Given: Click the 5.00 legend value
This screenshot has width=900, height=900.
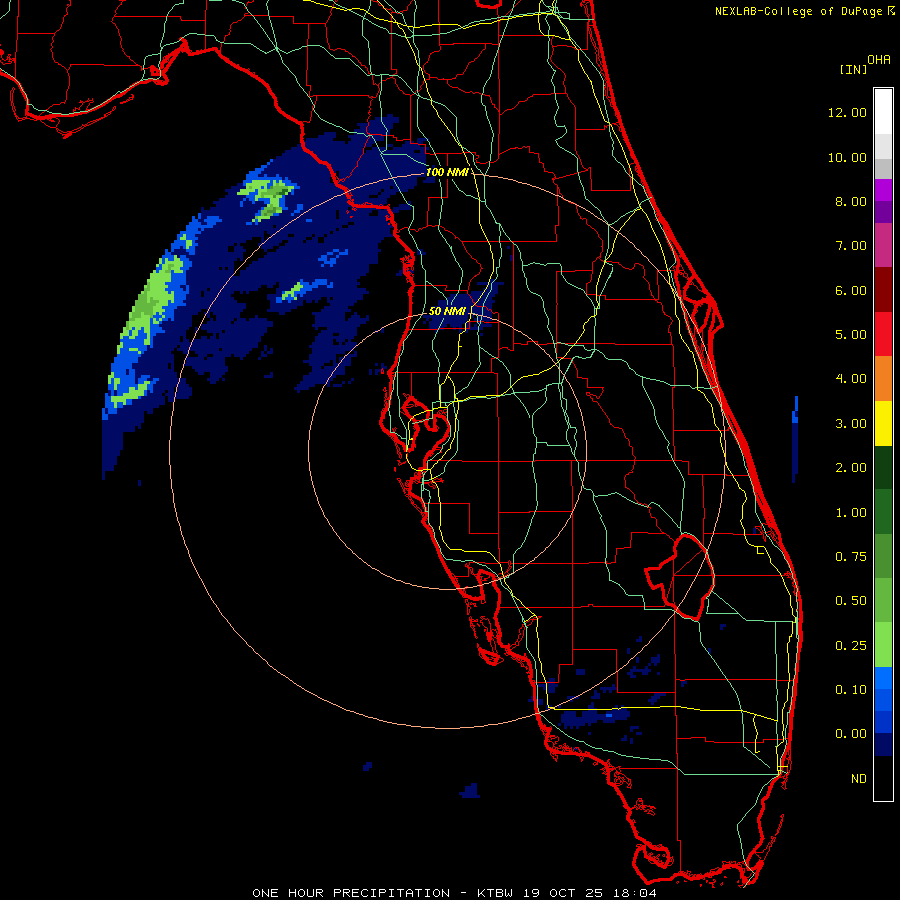Looking at the screenshot, I should (x=851, y=335).
